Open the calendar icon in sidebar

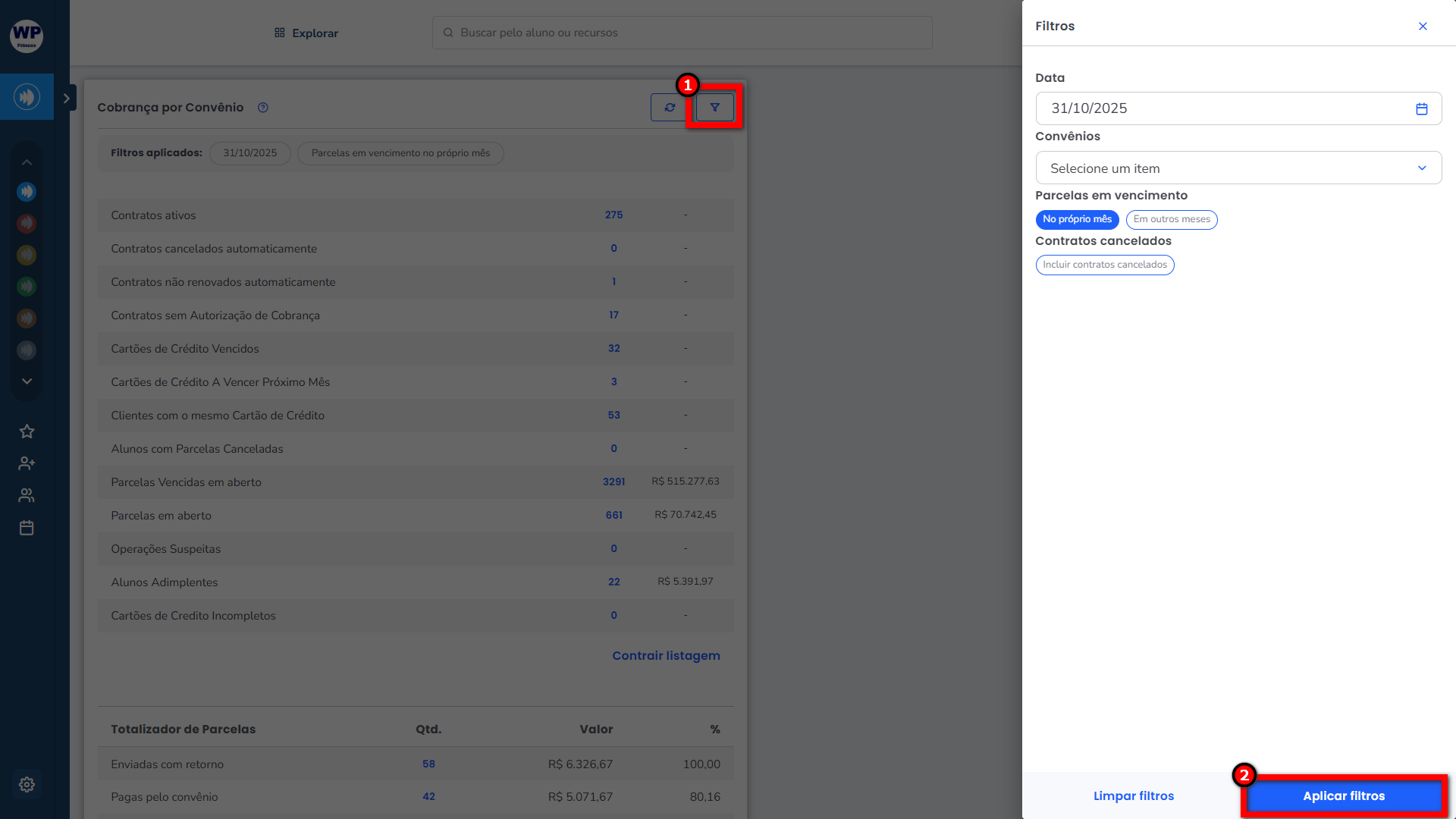click(27, 528)
